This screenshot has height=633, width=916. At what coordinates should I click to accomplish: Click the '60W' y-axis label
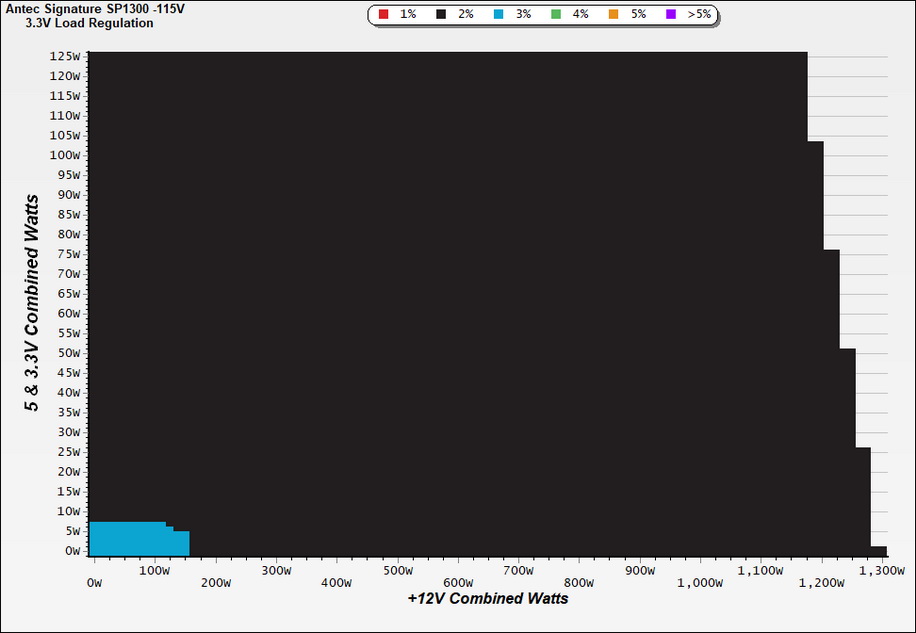tap(68, 314)
